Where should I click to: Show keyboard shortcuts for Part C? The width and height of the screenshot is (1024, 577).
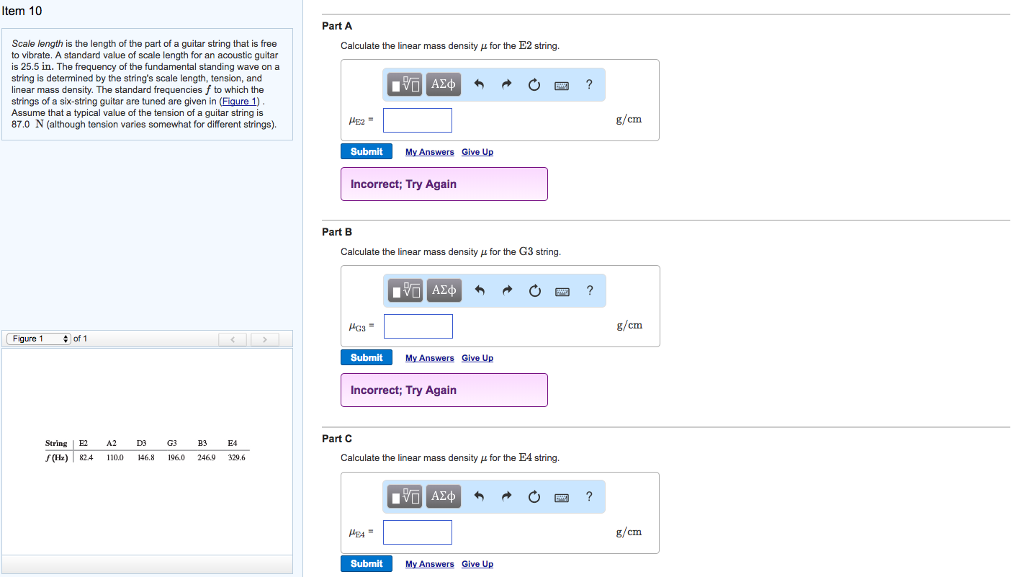(x=562, y=498)
